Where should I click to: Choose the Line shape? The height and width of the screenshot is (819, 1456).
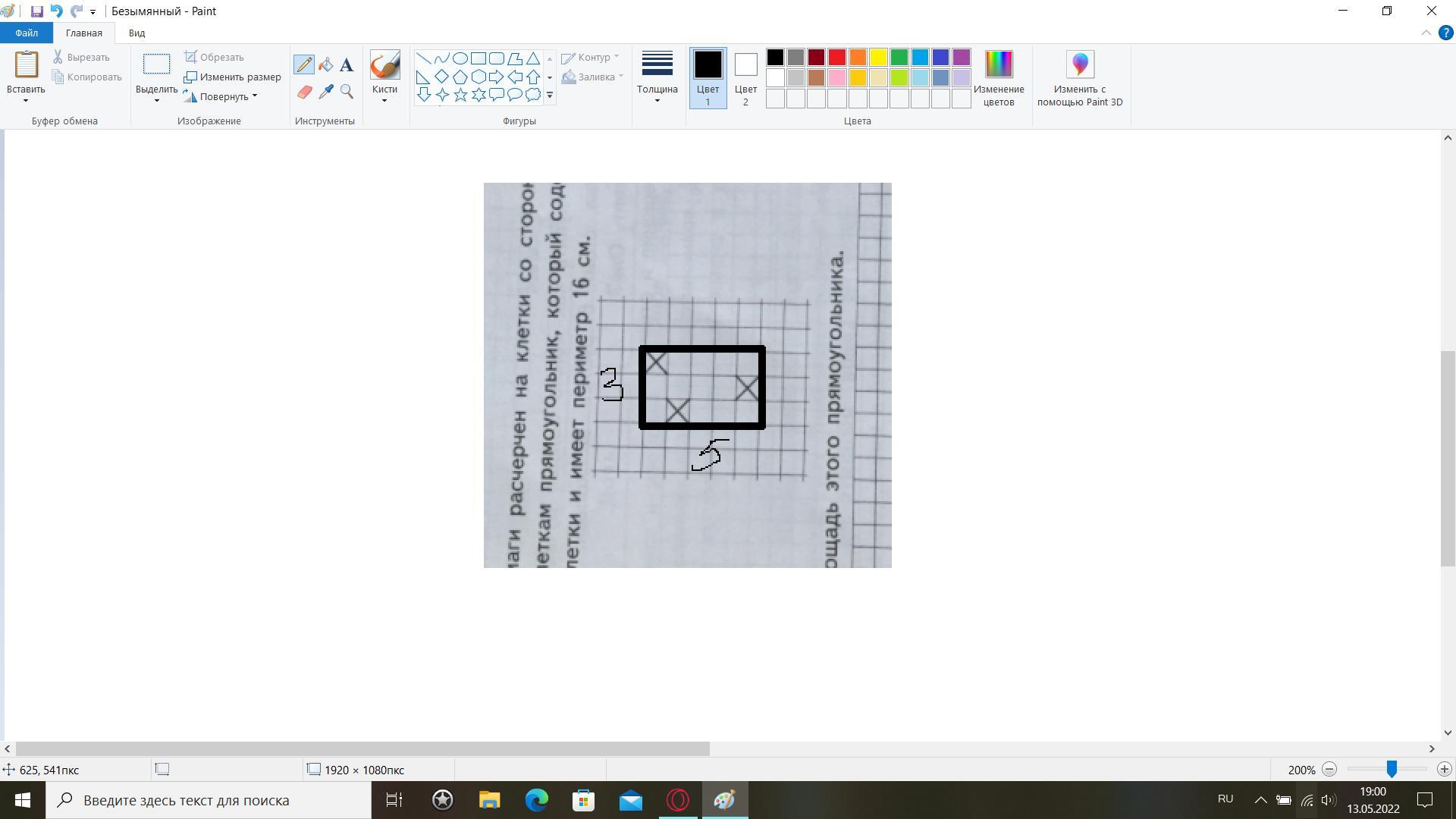(424, 58)
